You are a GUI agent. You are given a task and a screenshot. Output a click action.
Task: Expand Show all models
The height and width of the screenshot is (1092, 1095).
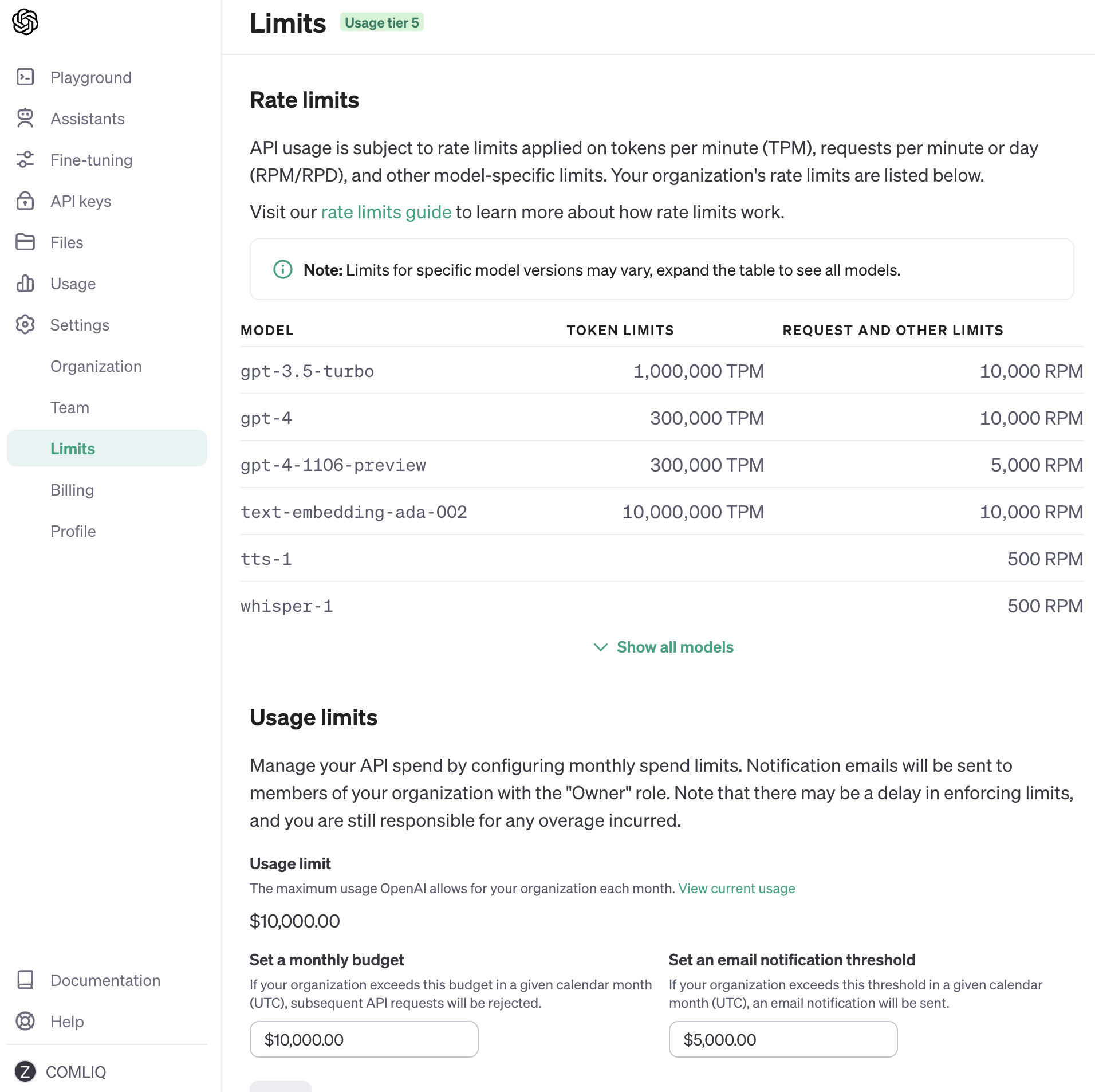point(675,647)
